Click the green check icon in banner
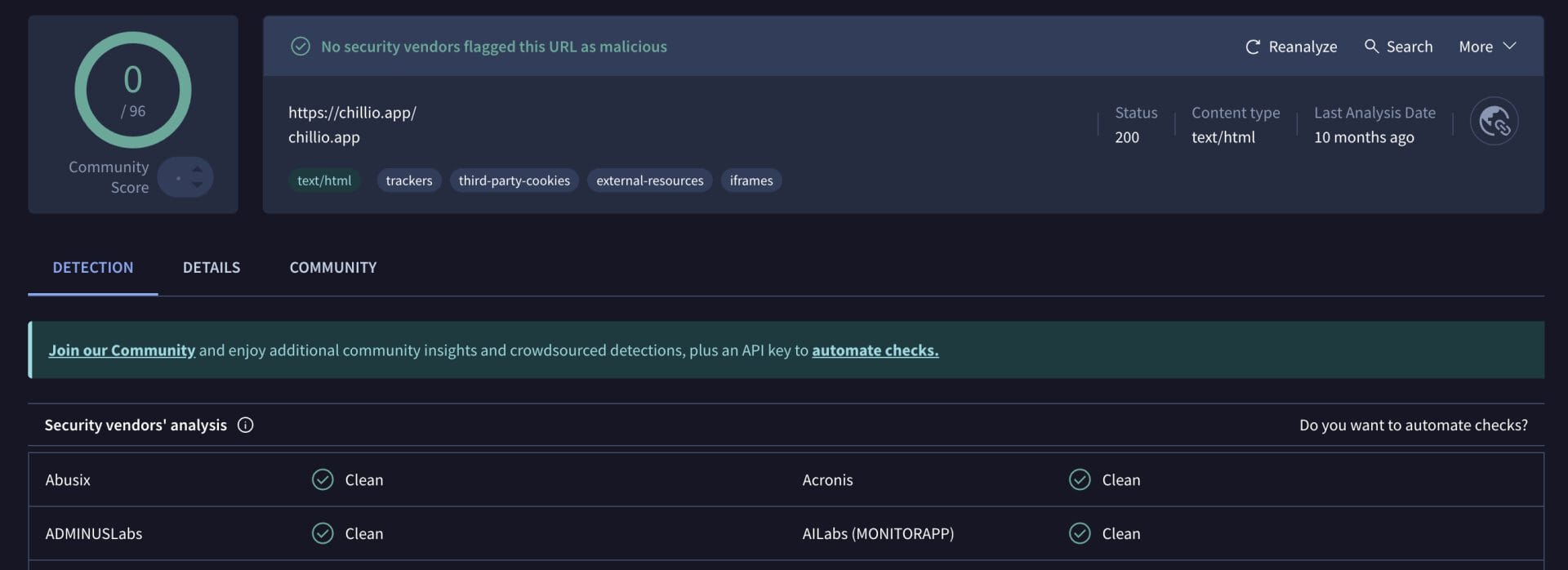The image size is (1568, 570). [301, 47]
